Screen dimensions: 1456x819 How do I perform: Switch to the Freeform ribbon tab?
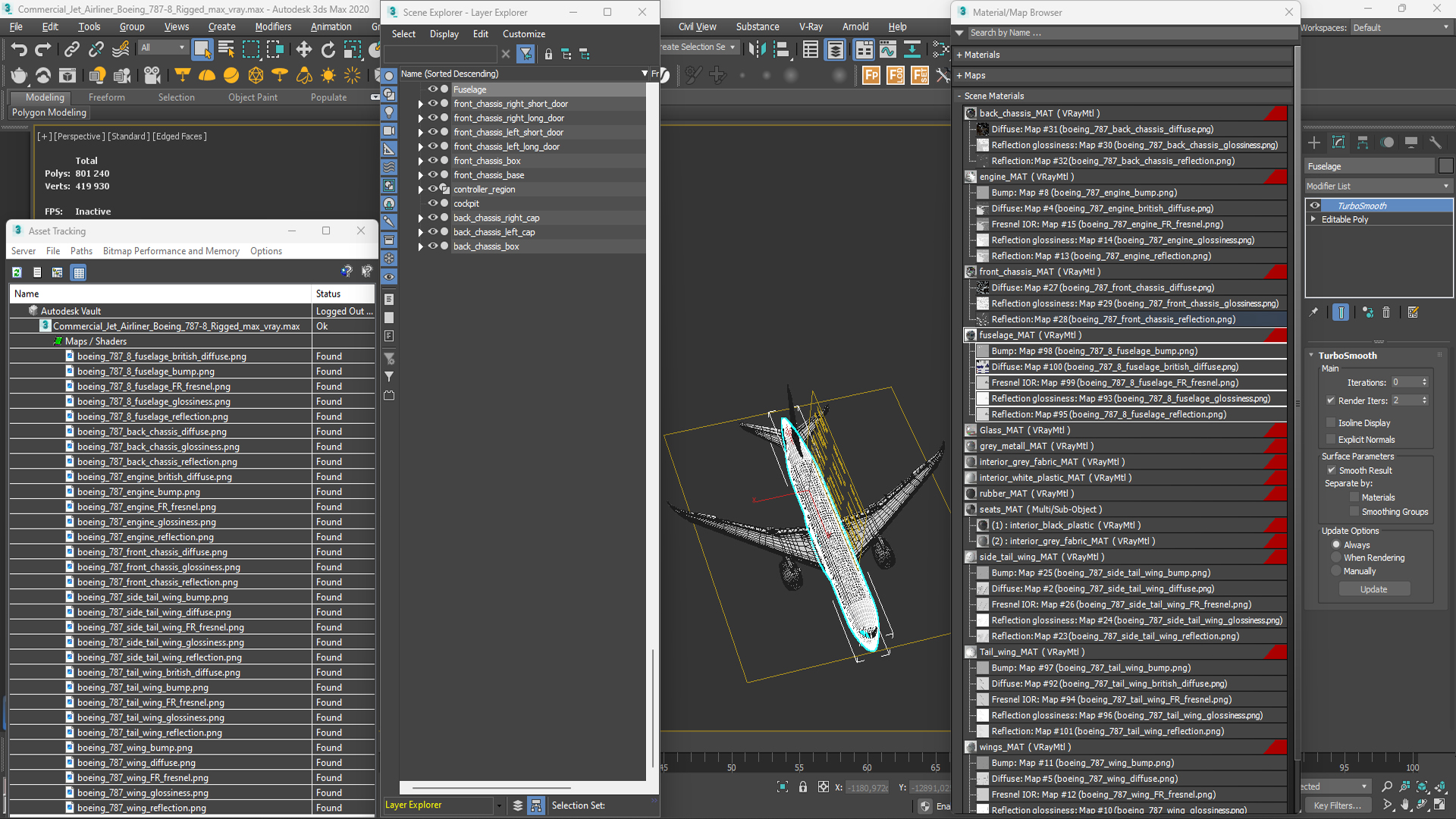click(106, 97)
